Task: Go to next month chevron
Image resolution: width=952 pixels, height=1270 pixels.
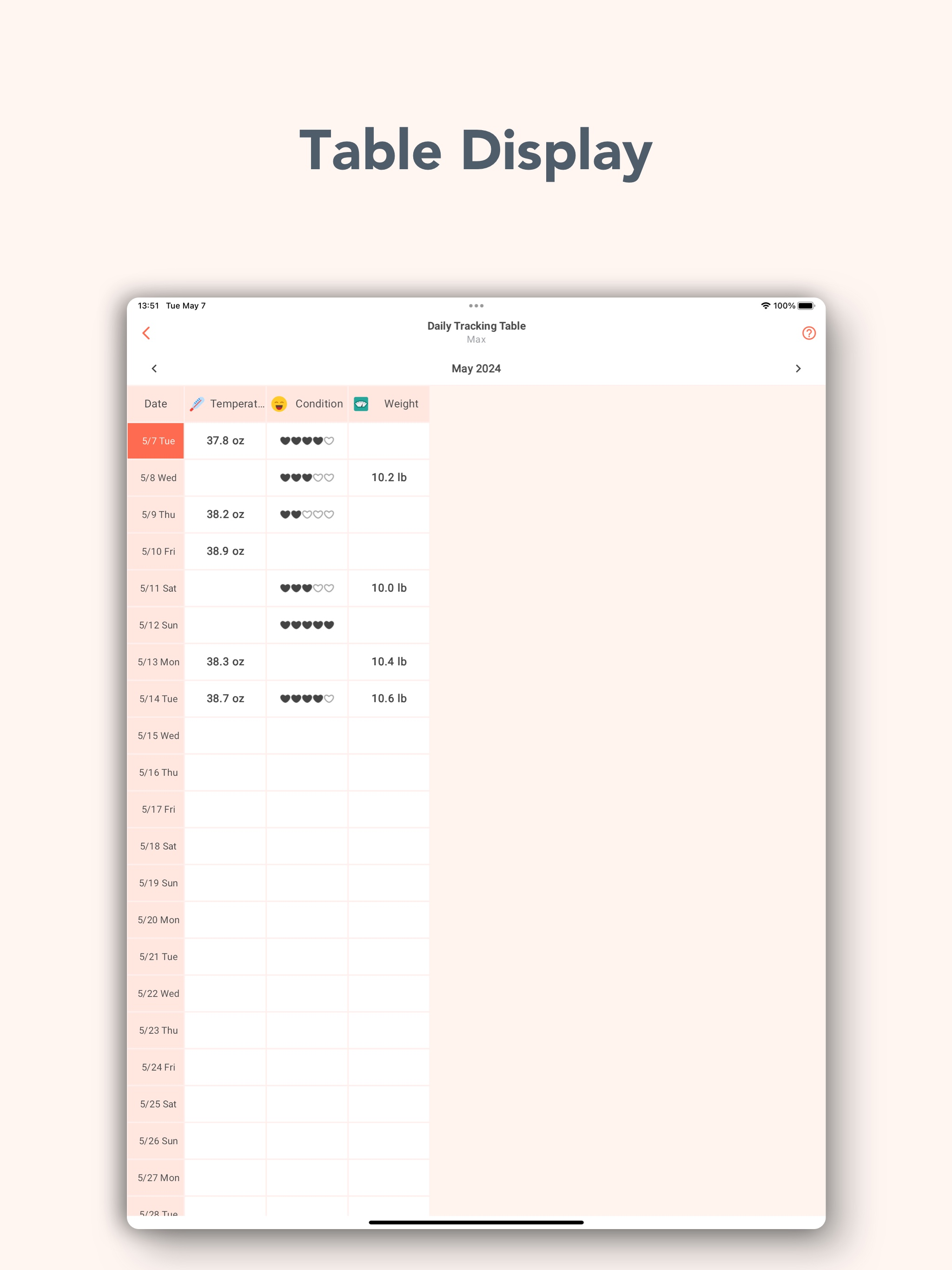Action: pyautogui.click(x=798, y=369)
